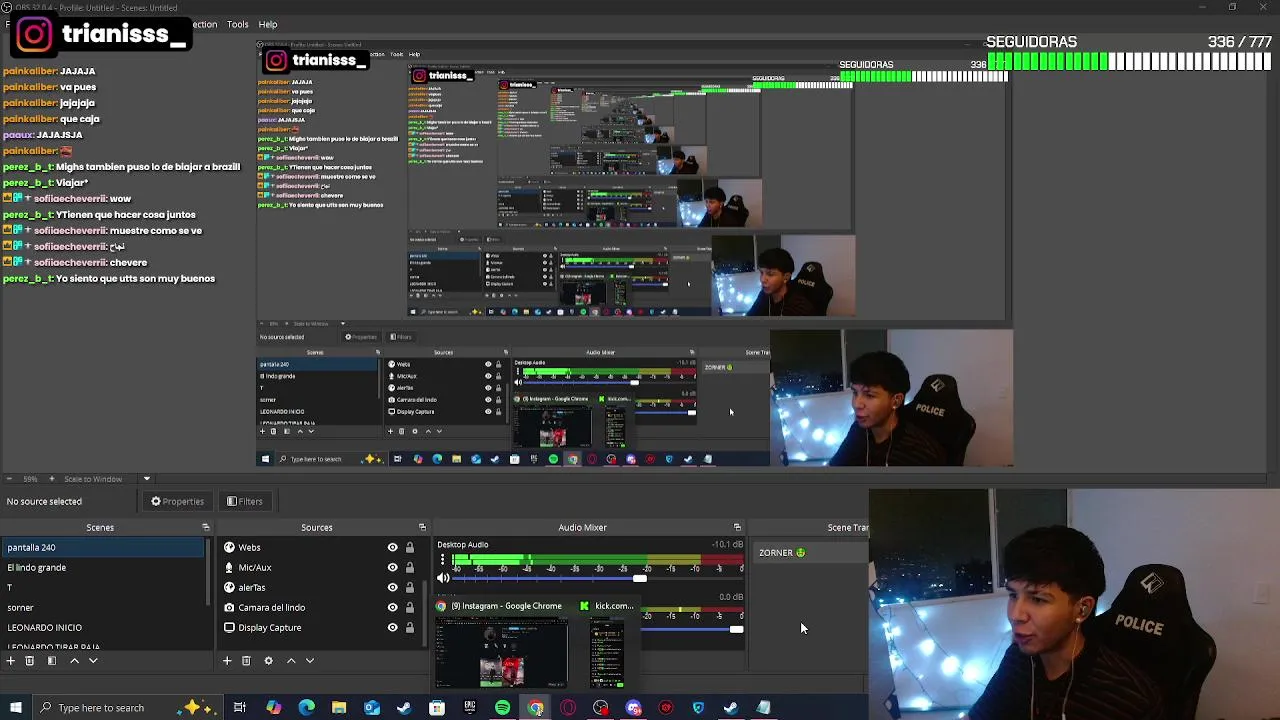1280x720 pixels.
Task: Hide the Display Capture source
Action: pos(392,627)
